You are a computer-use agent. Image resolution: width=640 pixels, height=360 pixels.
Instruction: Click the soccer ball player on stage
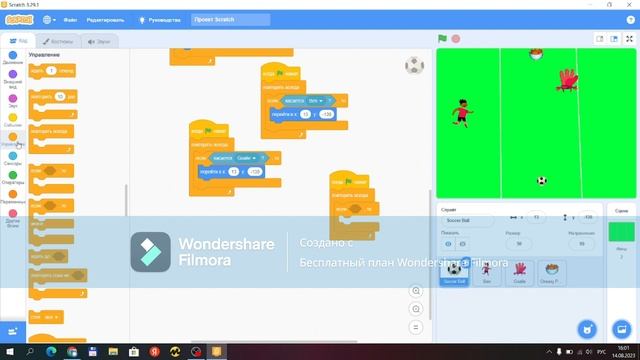tap(542, 180)
